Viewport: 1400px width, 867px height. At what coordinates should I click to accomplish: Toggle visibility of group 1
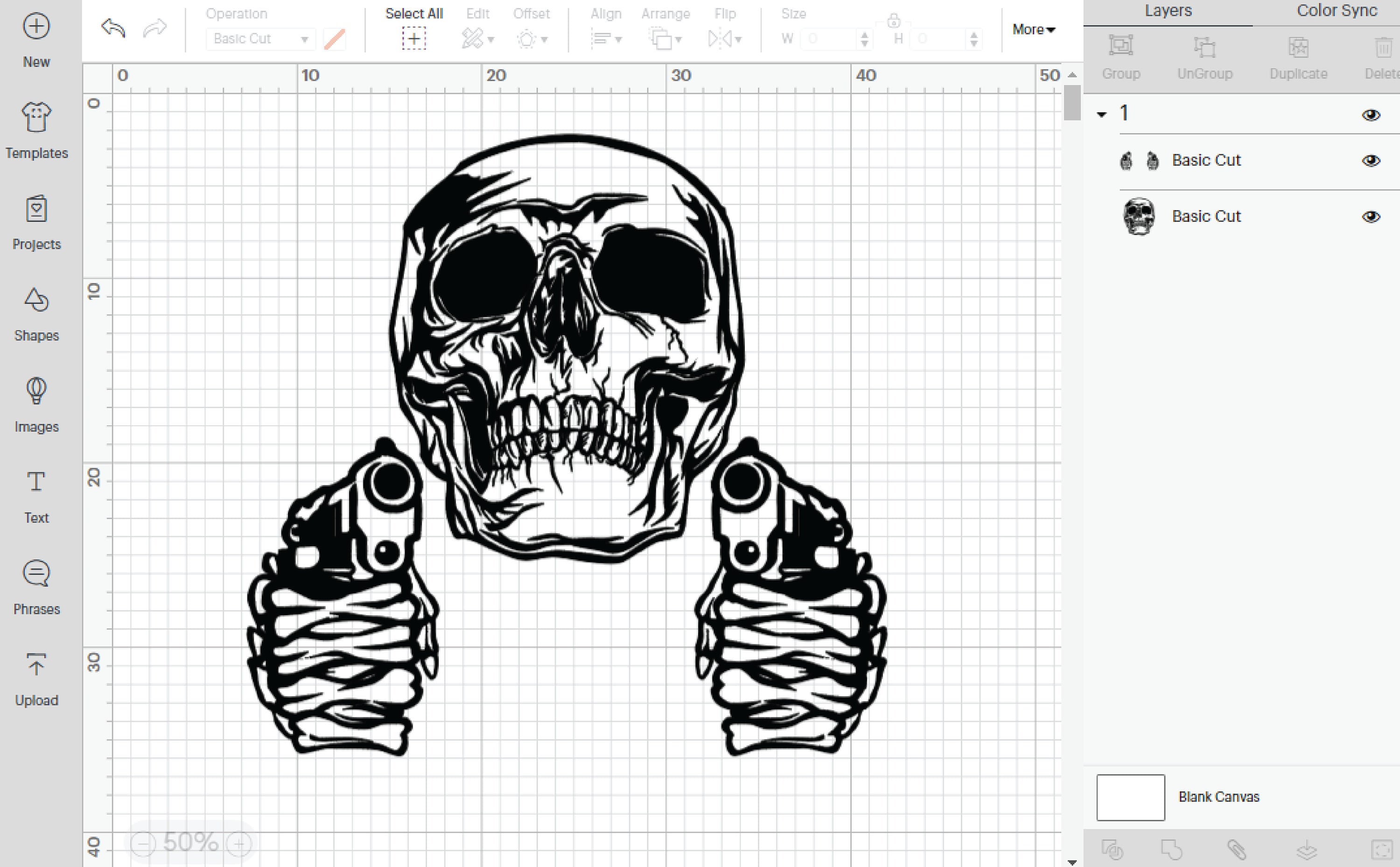click(x=1371, y=114)
